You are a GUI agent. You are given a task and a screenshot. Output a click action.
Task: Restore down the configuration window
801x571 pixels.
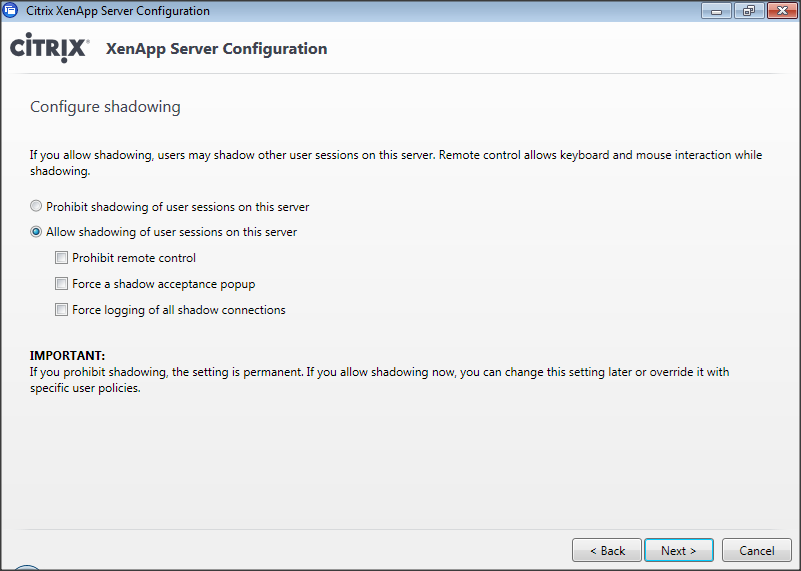tap(746, 11)
